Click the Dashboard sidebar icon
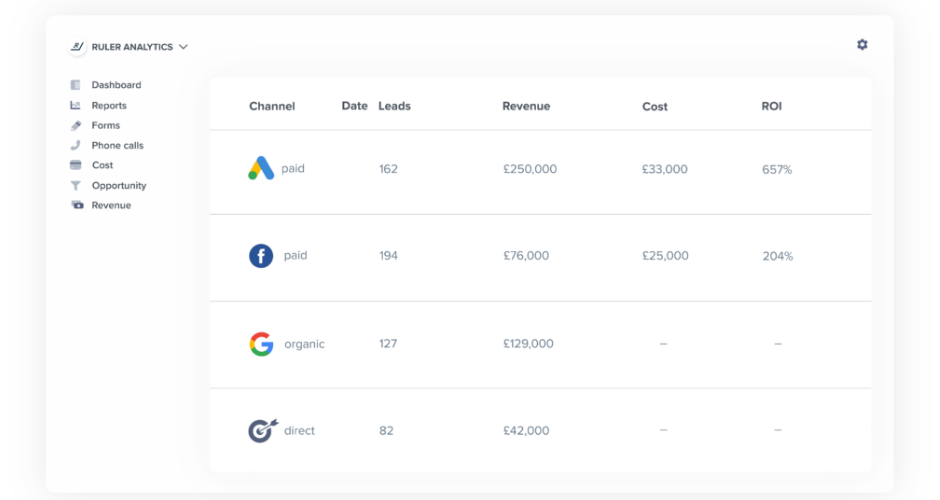 click(76, 85)
